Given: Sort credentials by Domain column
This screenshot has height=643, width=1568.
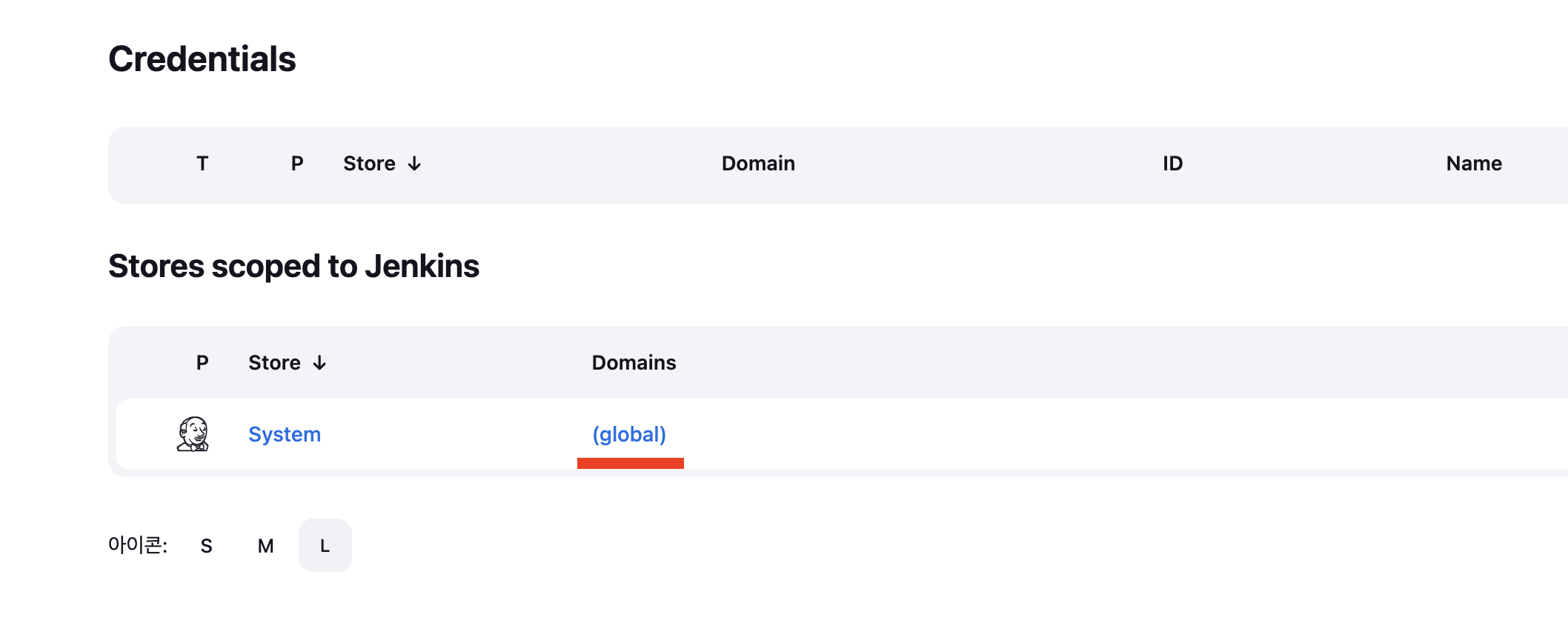Looking at the screenshot, I should [x=758, y=164].
